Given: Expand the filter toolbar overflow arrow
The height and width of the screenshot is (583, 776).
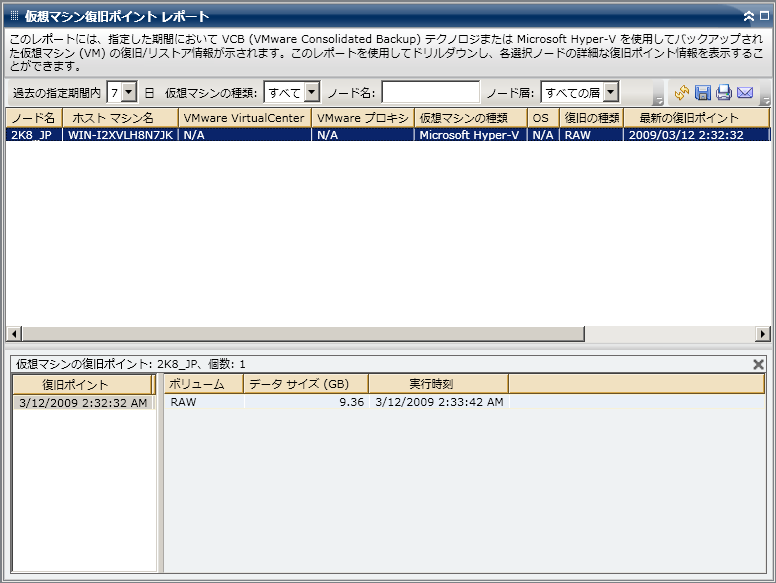Looking at the screenshot, I should click(x=658, y=100).
